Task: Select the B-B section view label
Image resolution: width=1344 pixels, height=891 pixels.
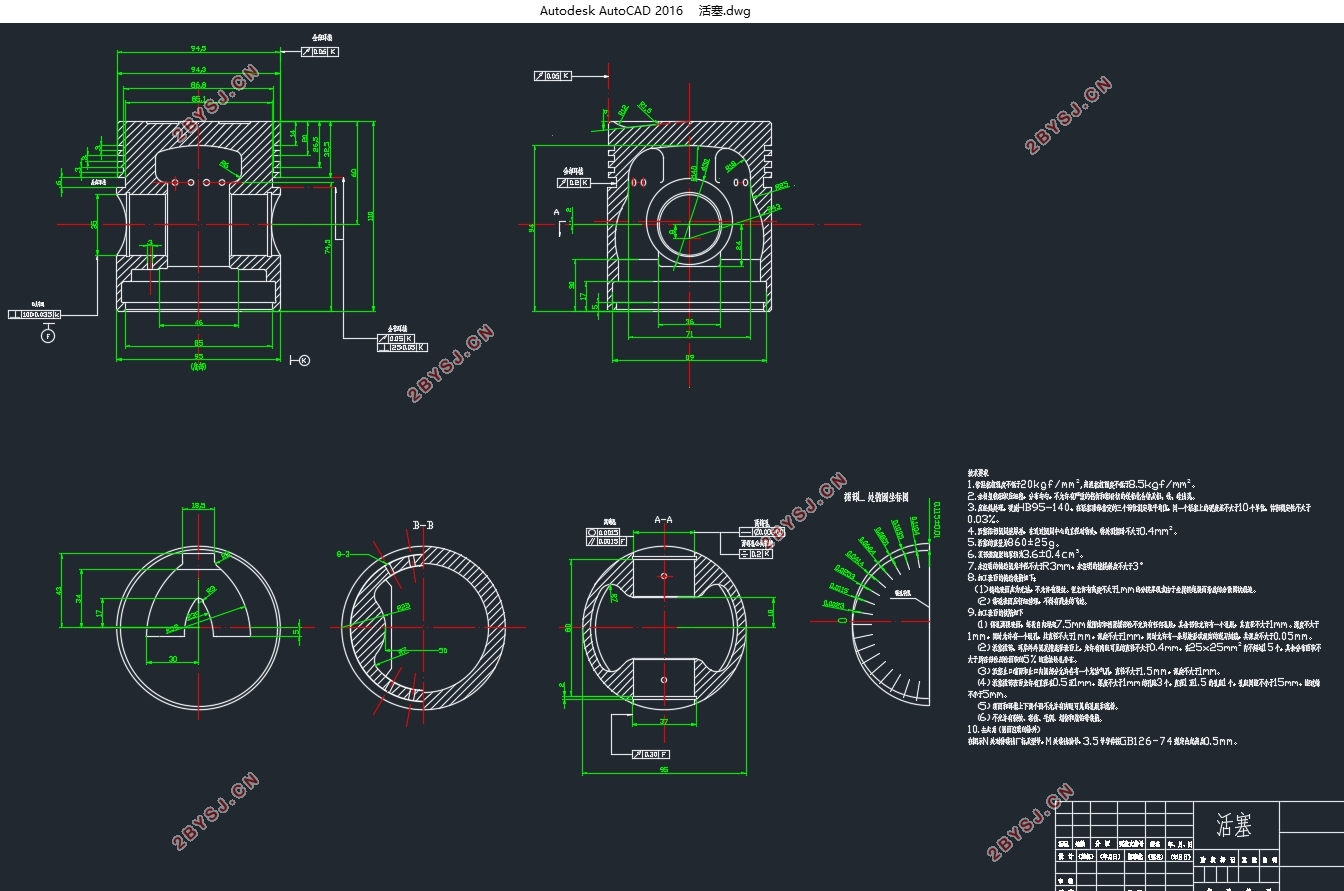Action: (x=424, y=525)
